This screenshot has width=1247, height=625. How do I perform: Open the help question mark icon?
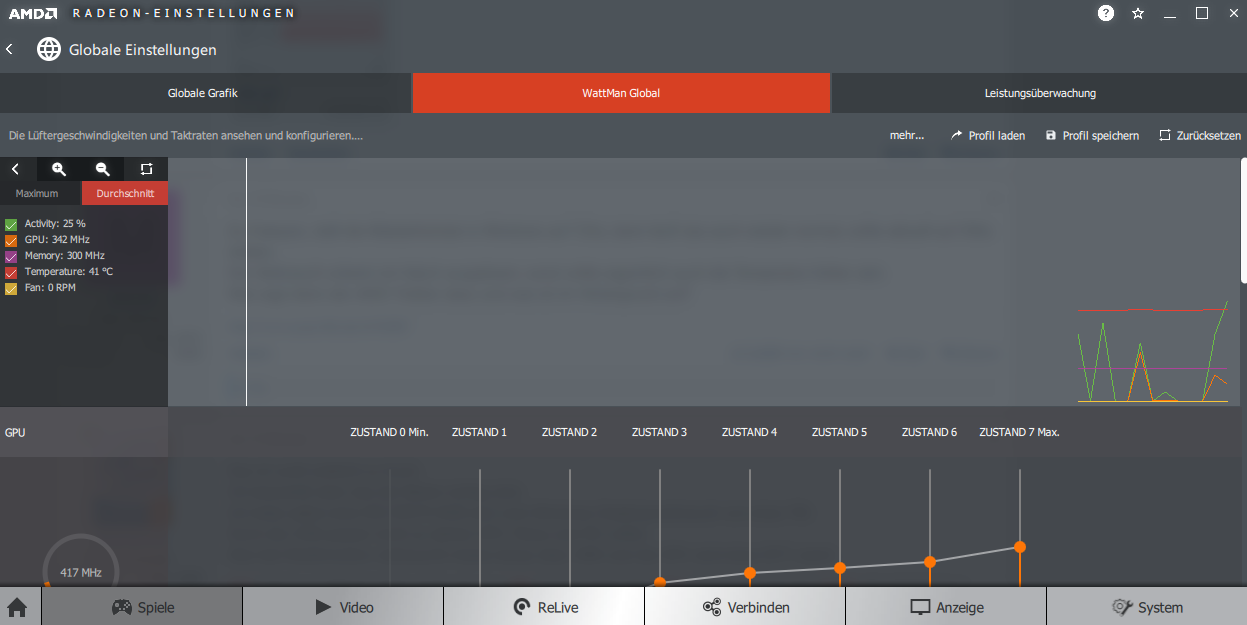click(1105, 13)
